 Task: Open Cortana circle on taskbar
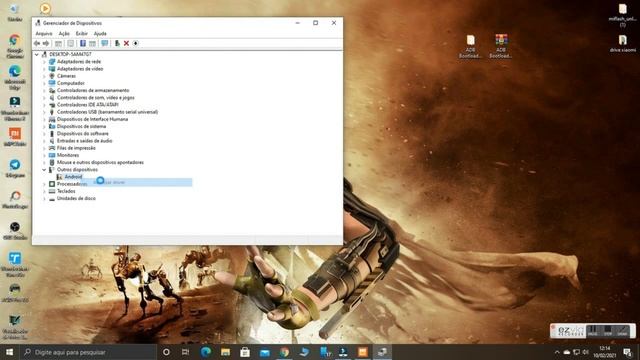[166, 352]
